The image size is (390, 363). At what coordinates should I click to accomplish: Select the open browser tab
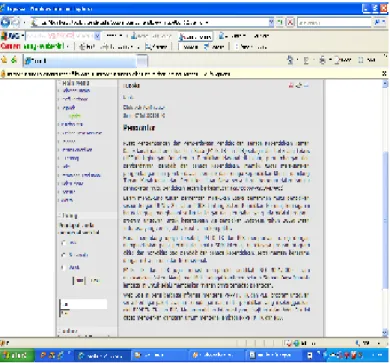coord(80,61)
